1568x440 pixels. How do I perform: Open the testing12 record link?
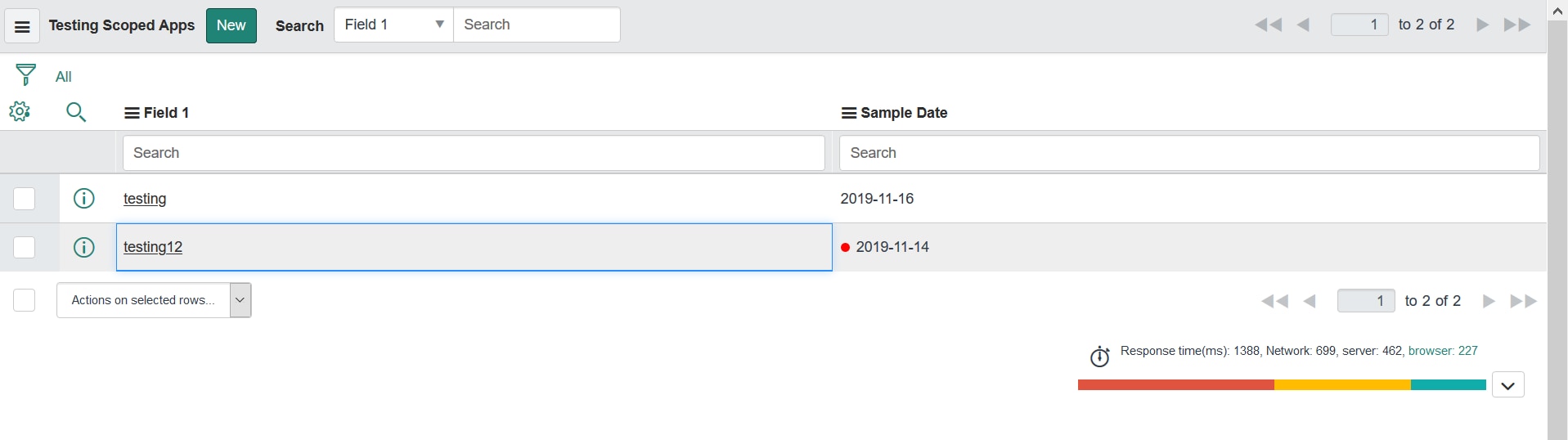[x=153, y=247]
